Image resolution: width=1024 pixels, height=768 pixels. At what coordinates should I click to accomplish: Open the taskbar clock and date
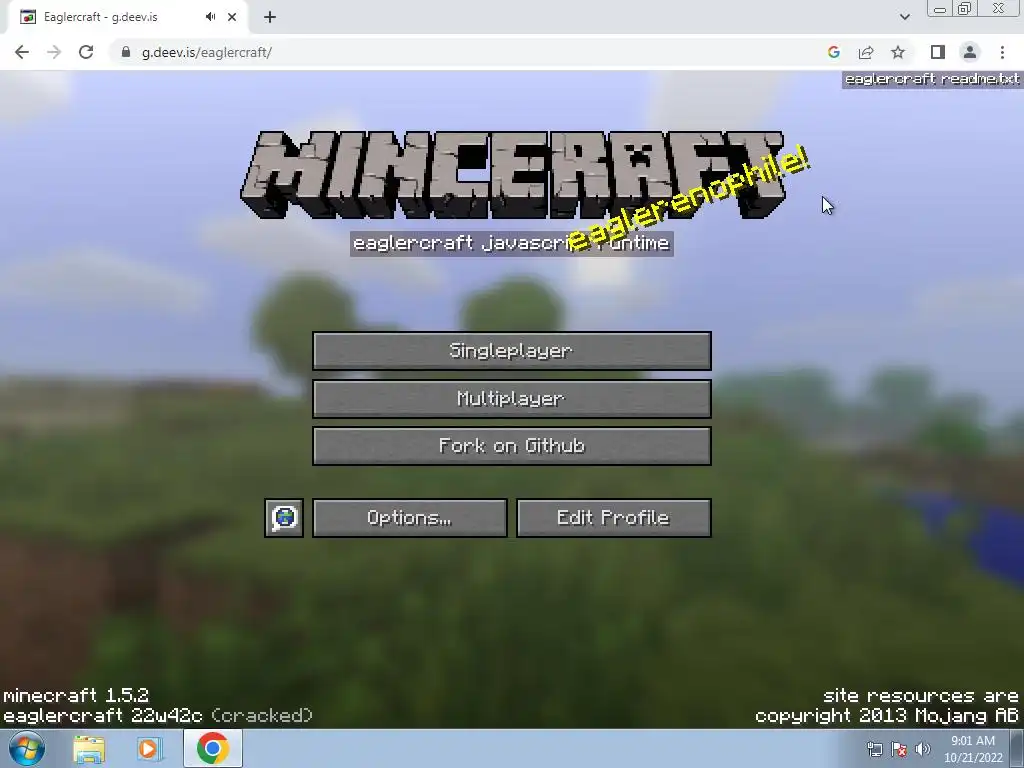coord(972,749)
